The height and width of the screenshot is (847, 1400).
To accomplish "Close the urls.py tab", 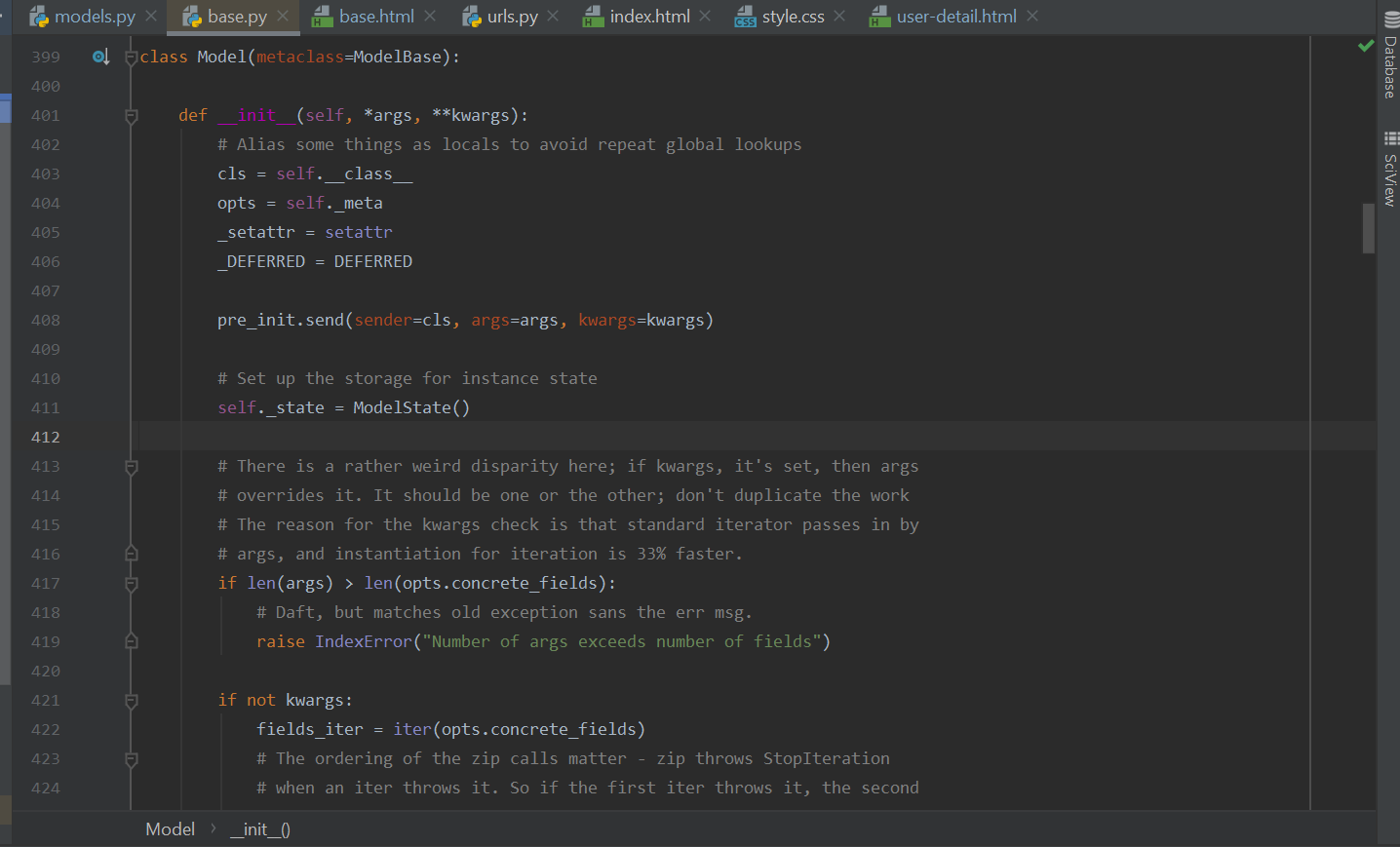I will point(553,17).
